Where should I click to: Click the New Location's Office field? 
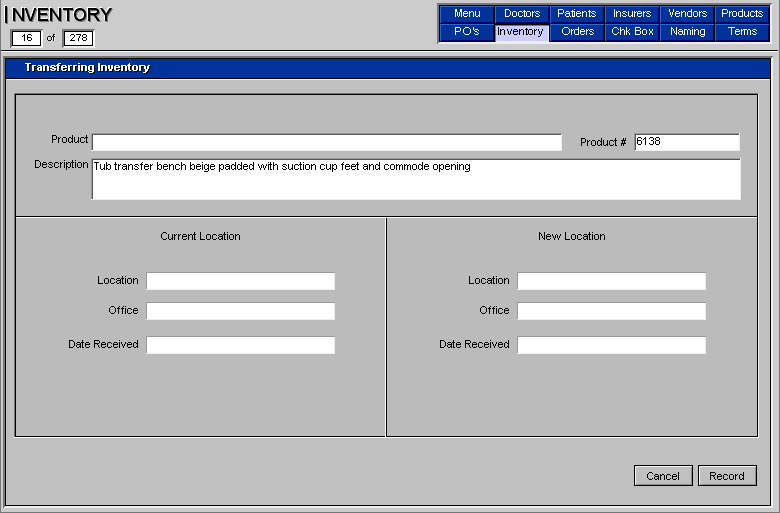pyautogui.click(x=611, y=311)
